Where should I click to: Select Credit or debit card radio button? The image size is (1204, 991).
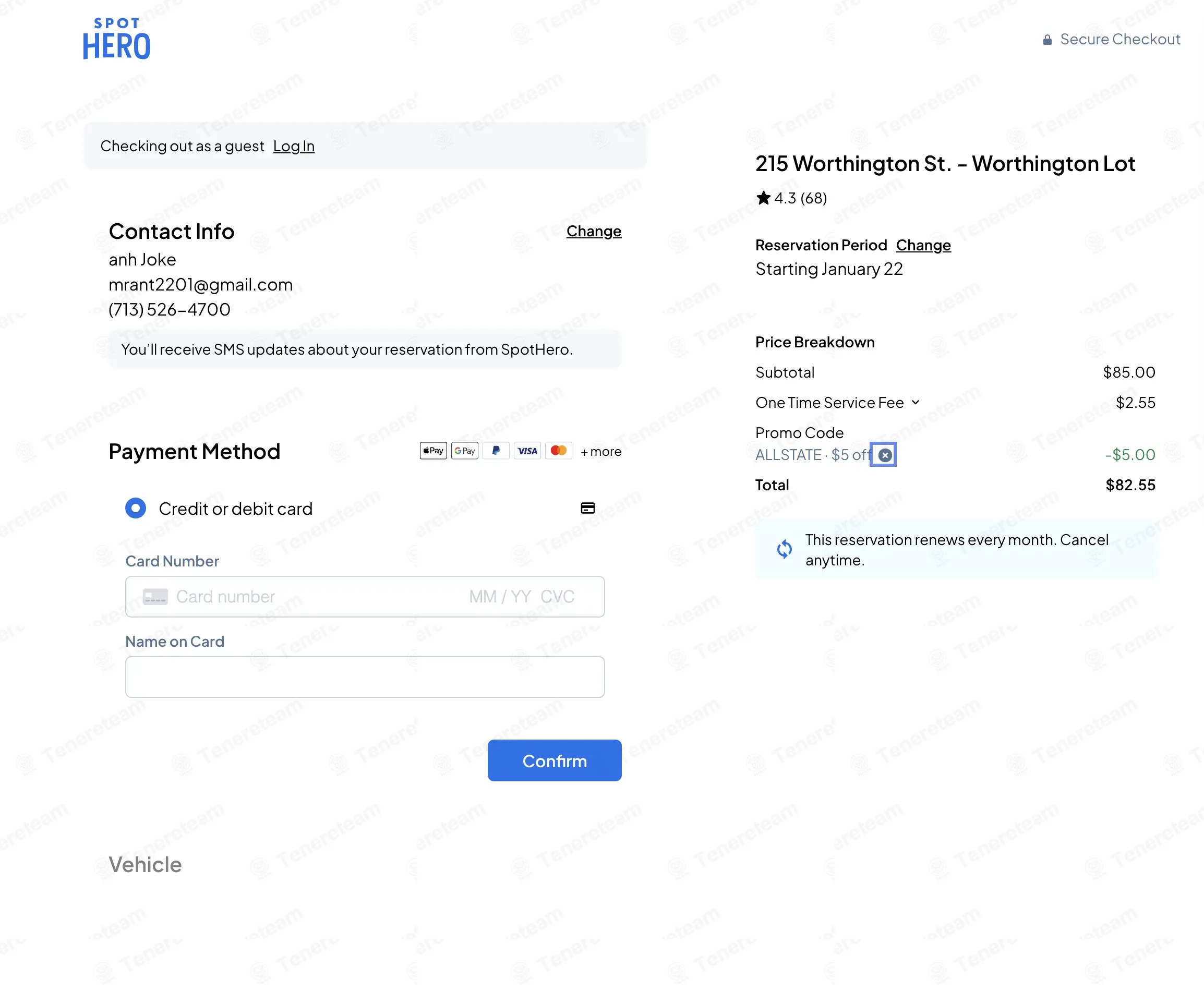(x=135, y=508)
